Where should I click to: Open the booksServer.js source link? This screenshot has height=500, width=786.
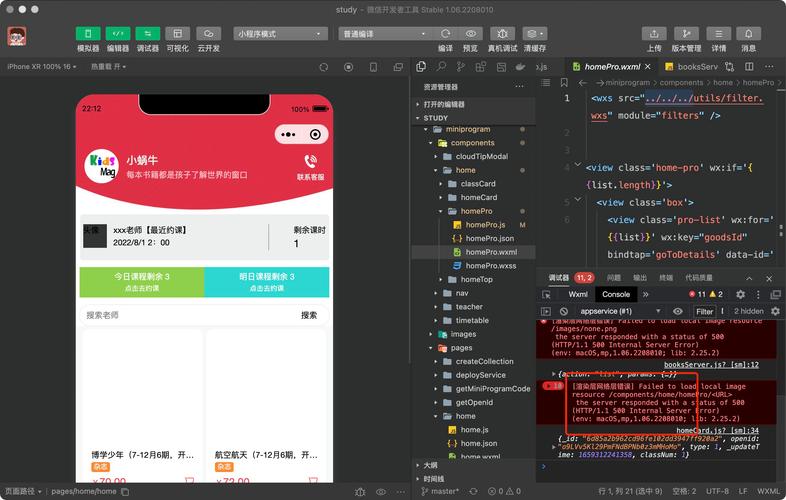pos(711,365)
